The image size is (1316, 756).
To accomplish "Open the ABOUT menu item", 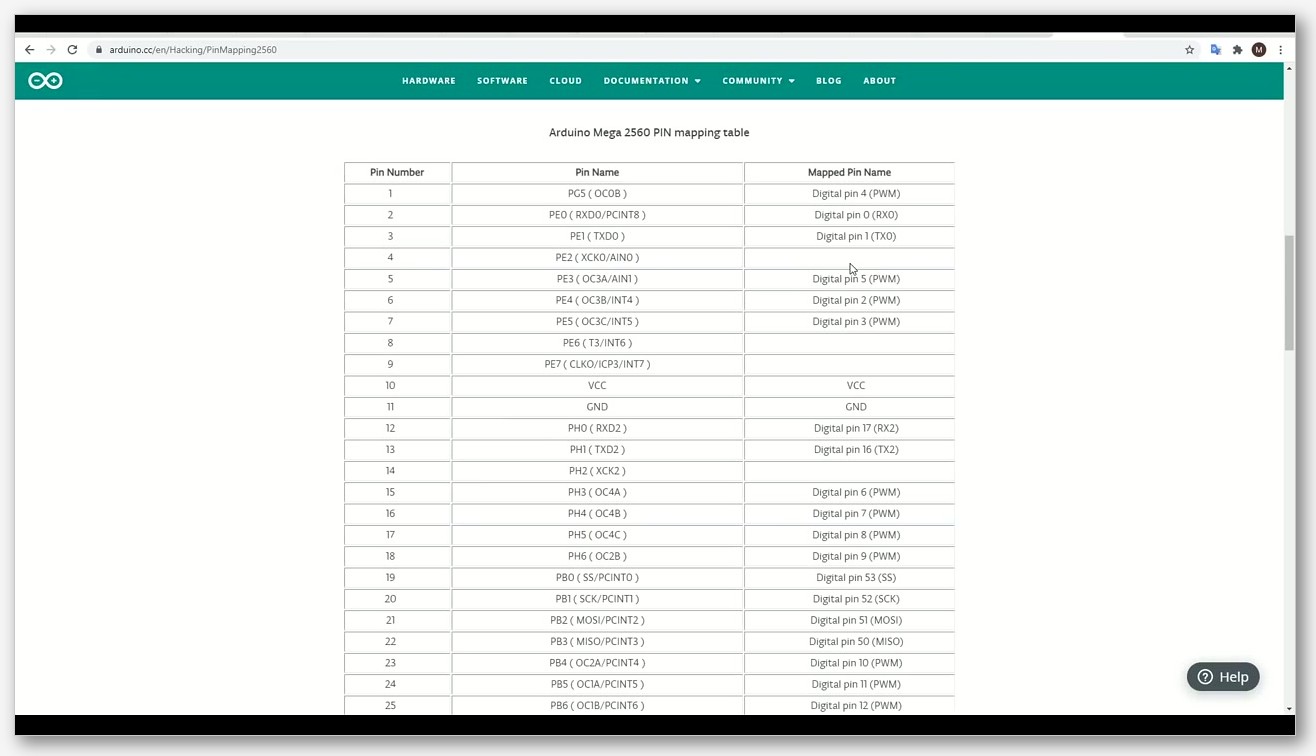I will pyautogui.click(x=880, y=81).
